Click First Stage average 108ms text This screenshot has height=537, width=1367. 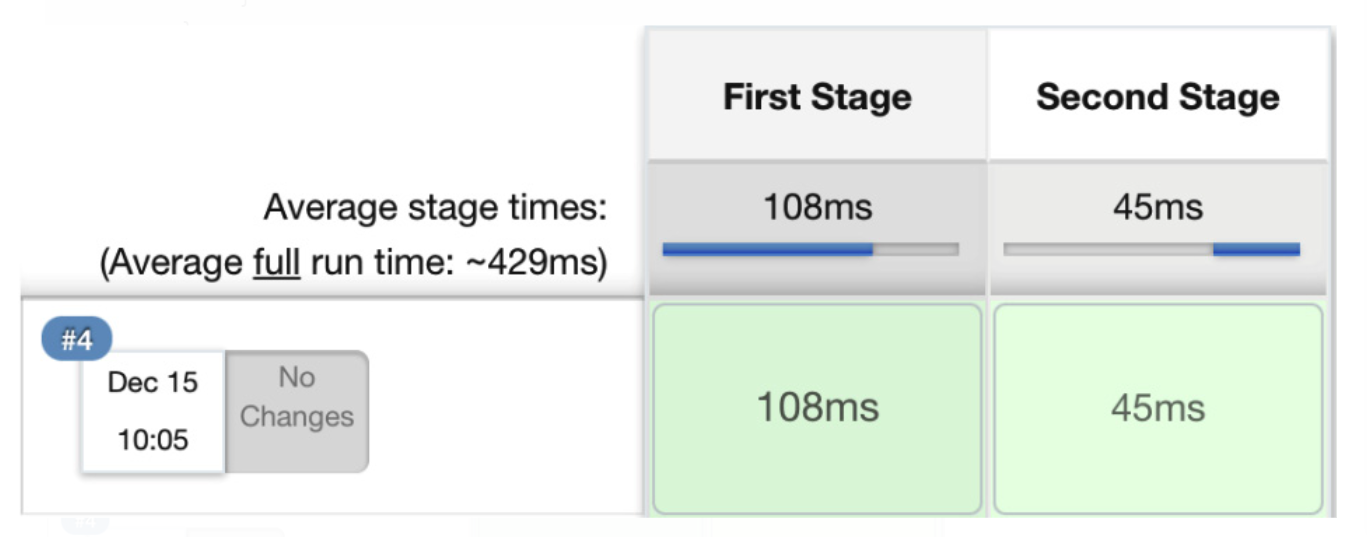pos(817,207)
